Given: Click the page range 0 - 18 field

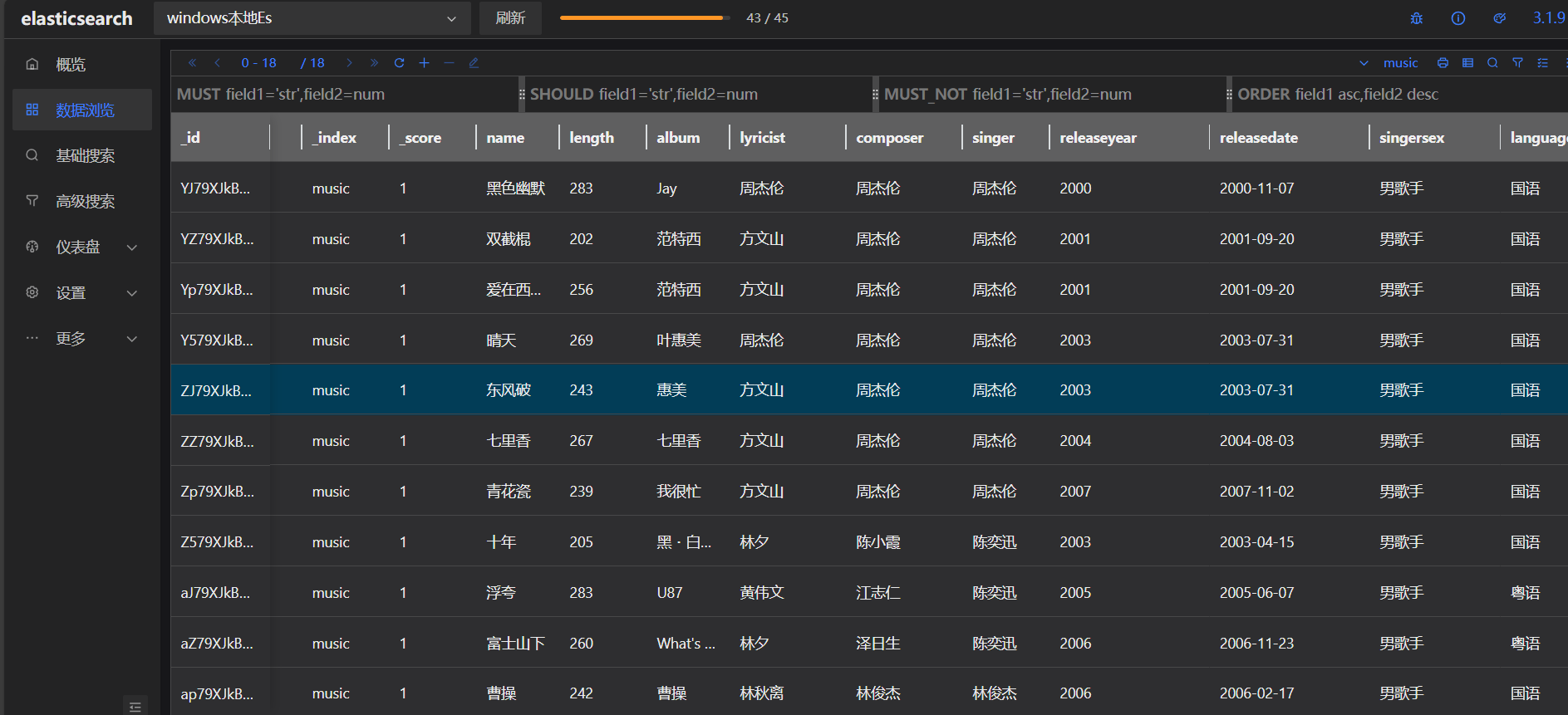Looking at the screenshot, I should [x=259, y=63].
